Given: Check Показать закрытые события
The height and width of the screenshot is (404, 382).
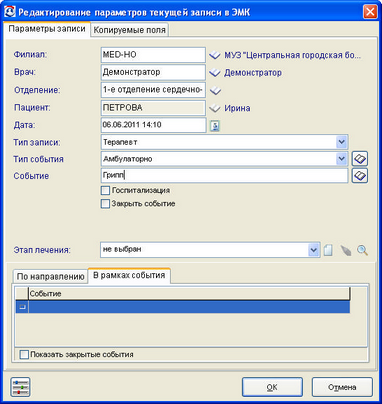Looking at the screenshot, I should 24,354.
